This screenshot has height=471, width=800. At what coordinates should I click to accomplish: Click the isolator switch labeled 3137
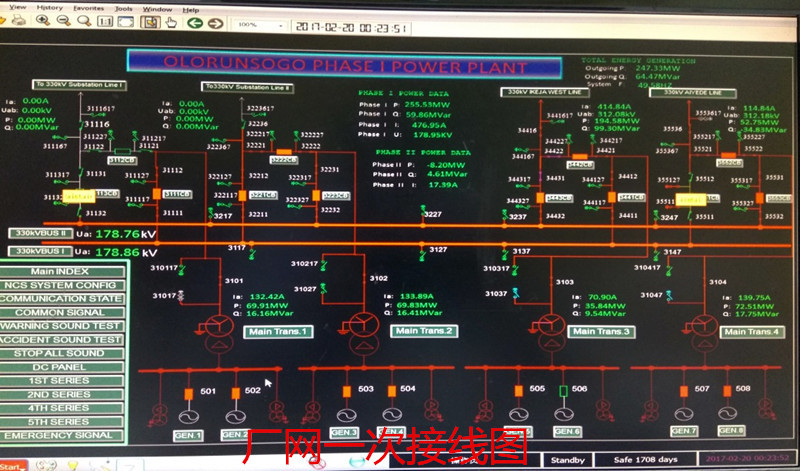click(505, 254)
